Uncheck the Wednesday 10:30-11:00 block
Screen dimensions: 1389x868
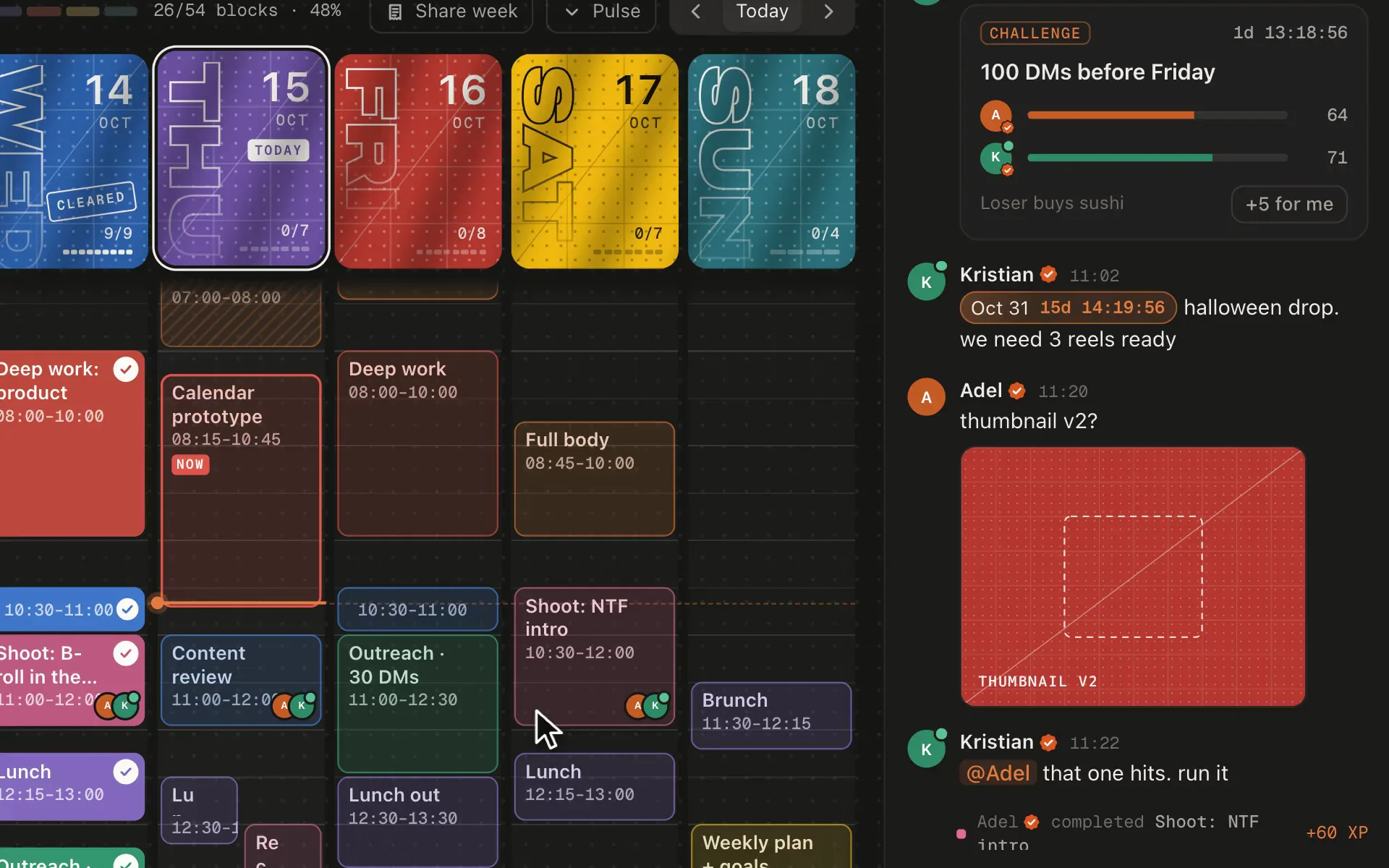pyautogui.click(x=127, y=610)
